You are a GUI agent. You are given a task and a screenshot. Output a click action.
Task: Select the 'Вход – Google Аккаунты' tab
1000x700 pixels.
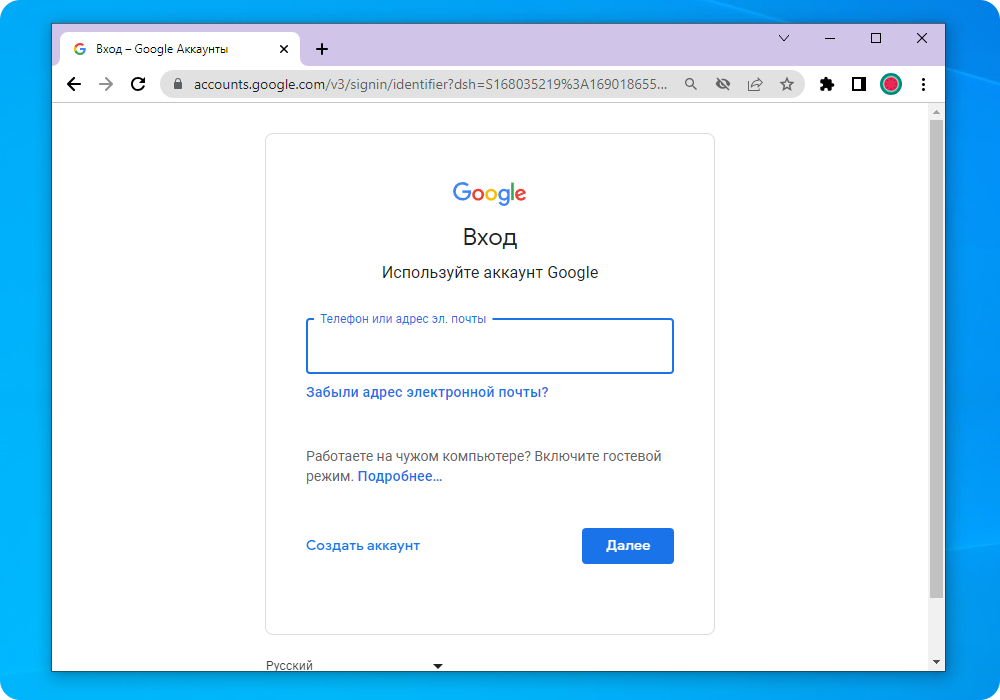pyautogui.click(x=180, y=49)
